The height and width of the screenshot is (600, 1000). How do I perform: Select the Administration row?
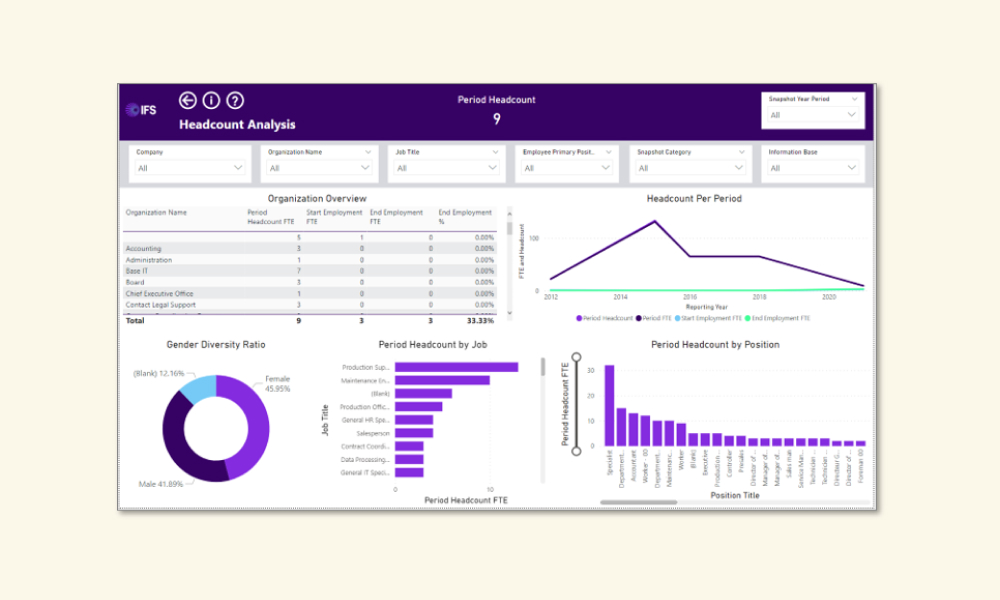click(x=309, y=260)
